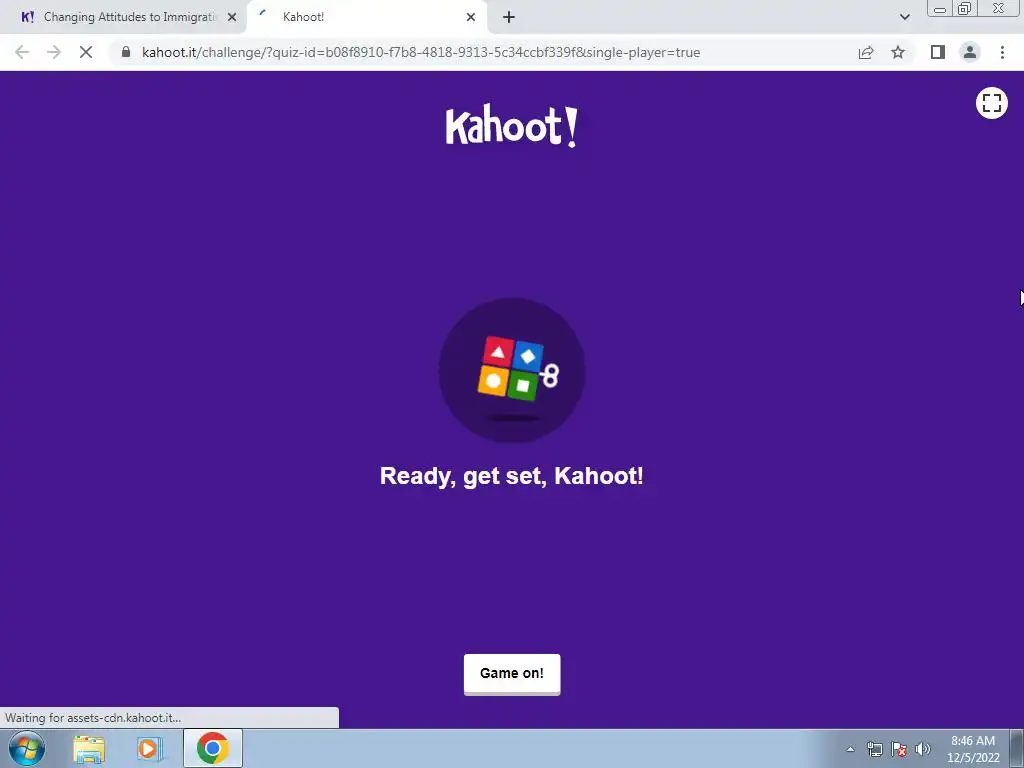Viewport: 1024px width, 768px height.
Task: Select the Kahoot! browser tab
Action: coord(366,17)
